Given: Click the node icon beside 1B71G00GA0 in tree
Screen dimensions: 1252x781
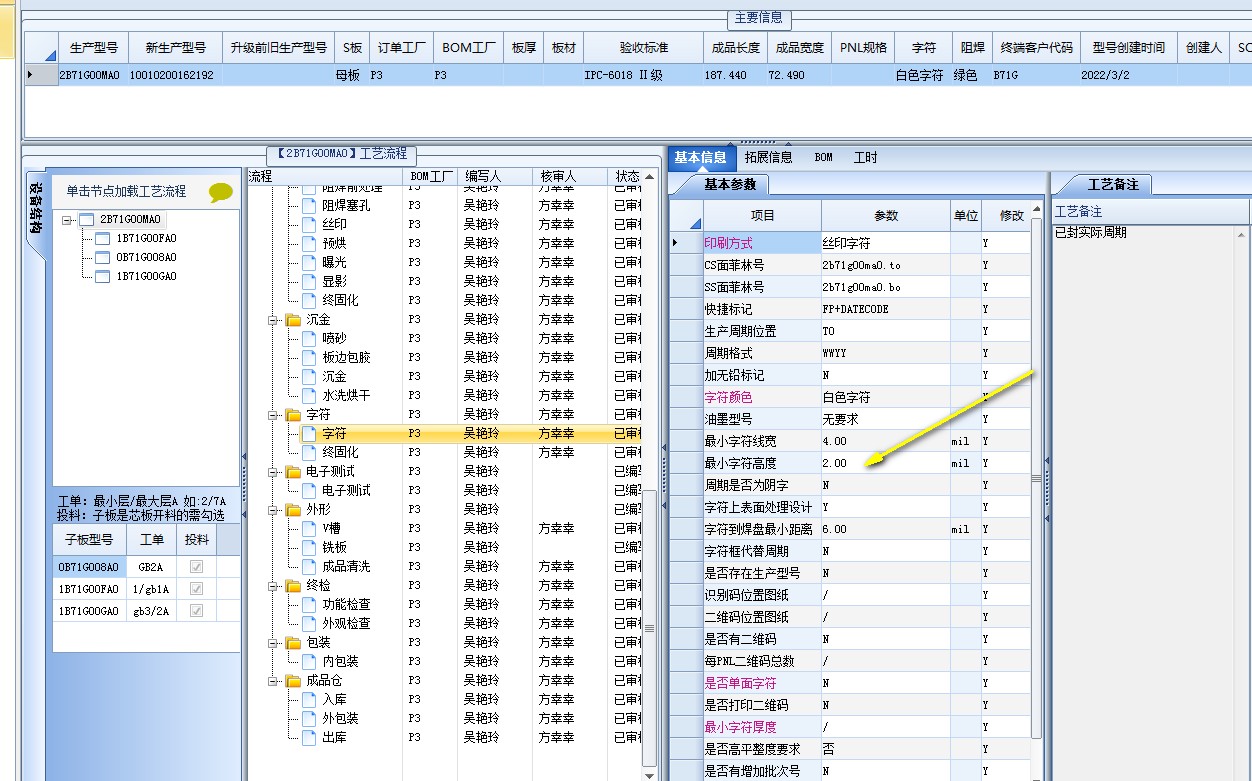Looking at the screenshot, I should click(102, 276).
